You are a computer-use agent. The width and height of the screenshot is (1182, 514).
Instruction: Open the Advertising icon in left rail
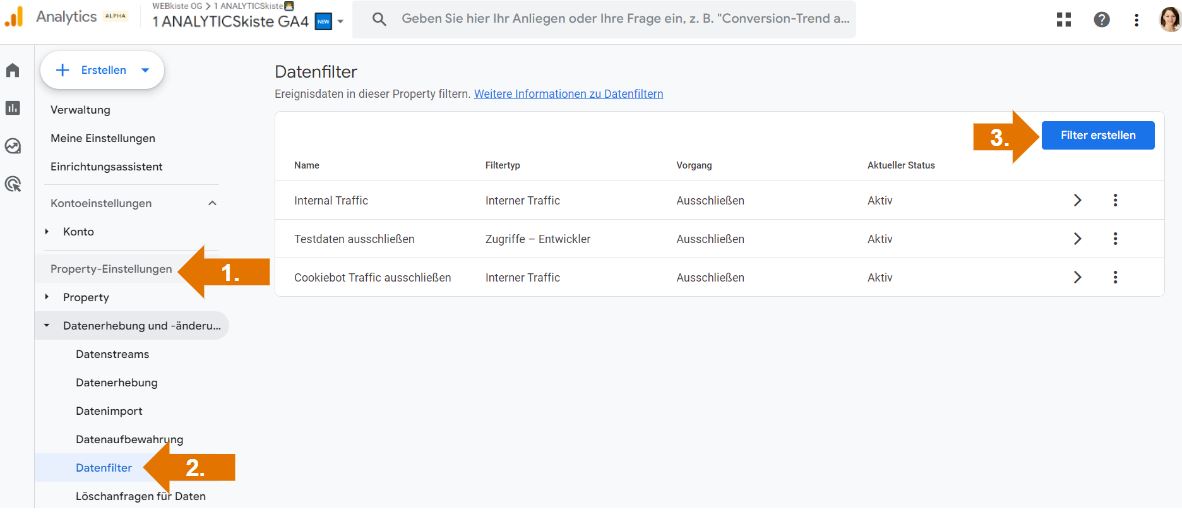click(13, 184)
